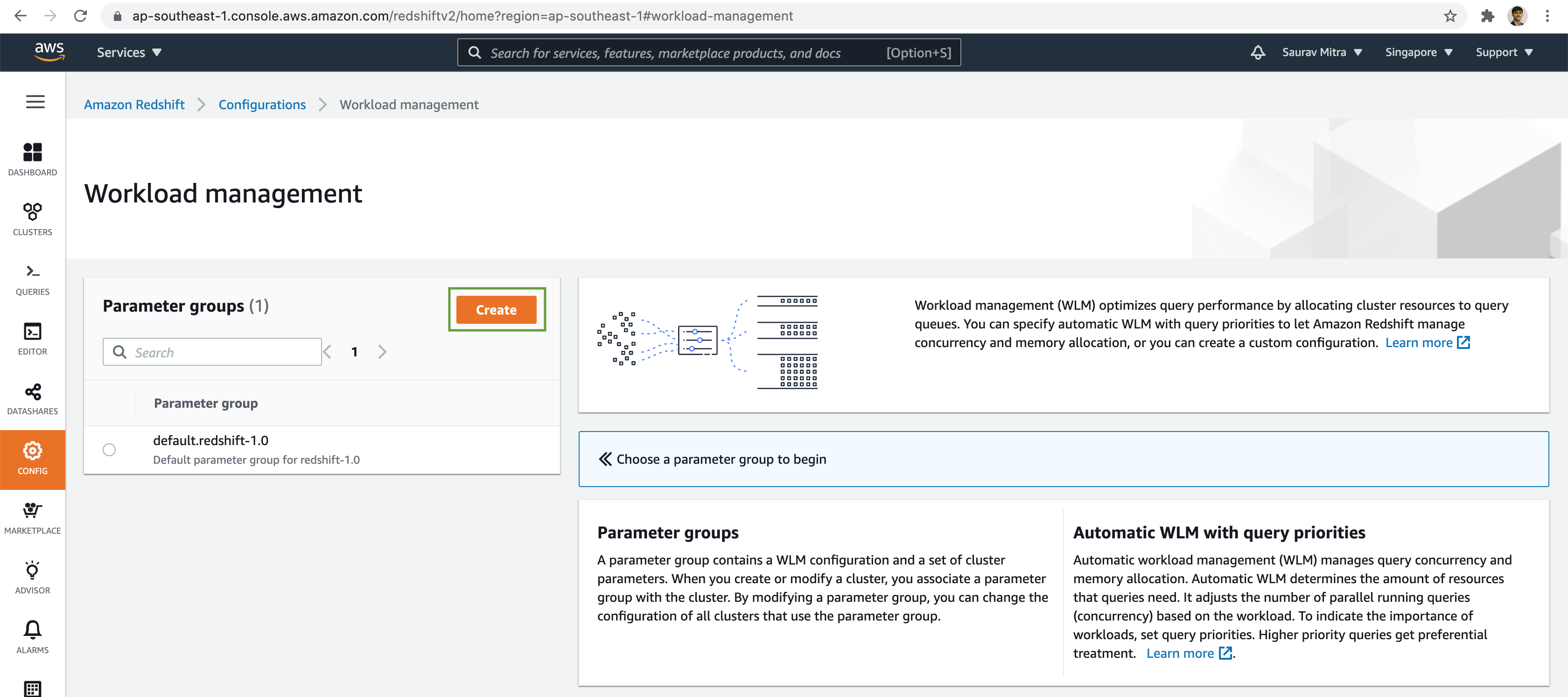Click the Create parameter group button
Image resolution: width=1568 pixels, height=697 pixels.
498,309
